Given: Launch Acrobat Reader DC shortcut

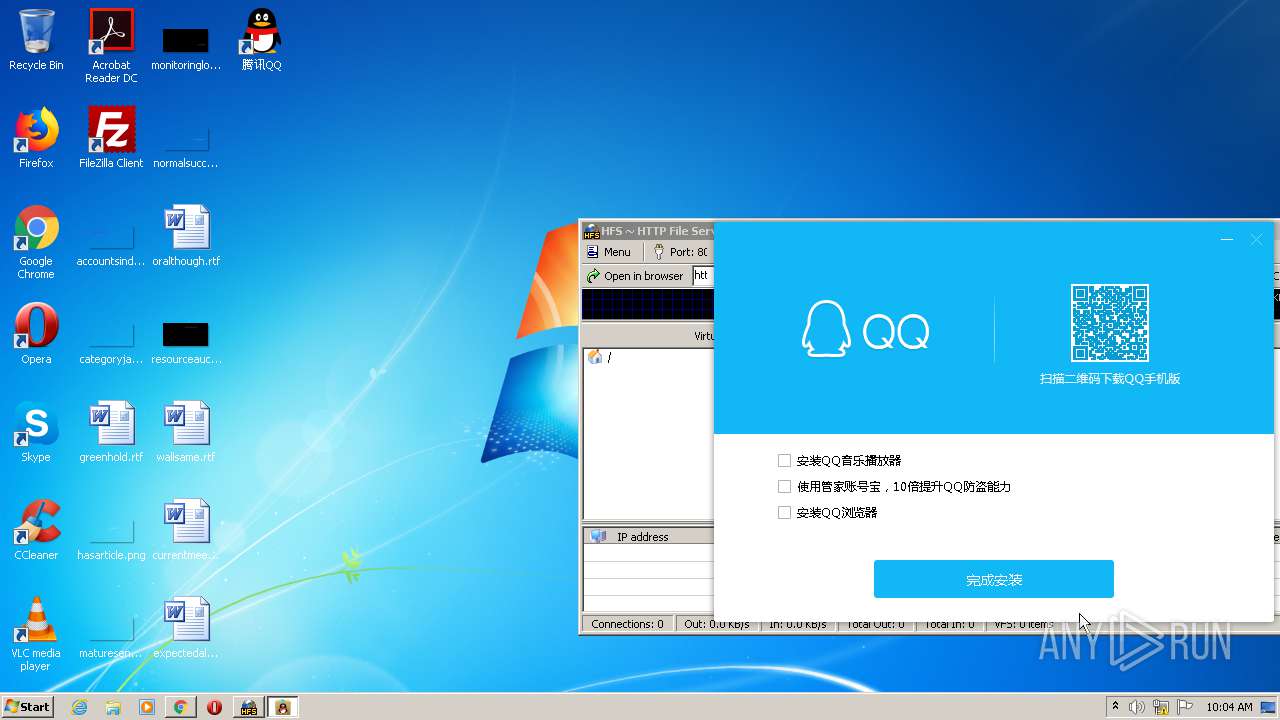Looking at the screenshot, I should tap(111, 46).
